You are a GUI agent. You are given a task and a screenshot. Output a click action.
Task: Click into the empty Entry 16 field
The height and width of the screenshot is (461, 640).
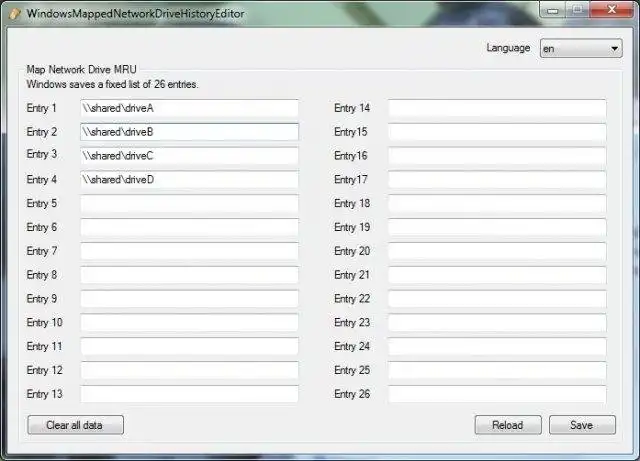point(497,156)
